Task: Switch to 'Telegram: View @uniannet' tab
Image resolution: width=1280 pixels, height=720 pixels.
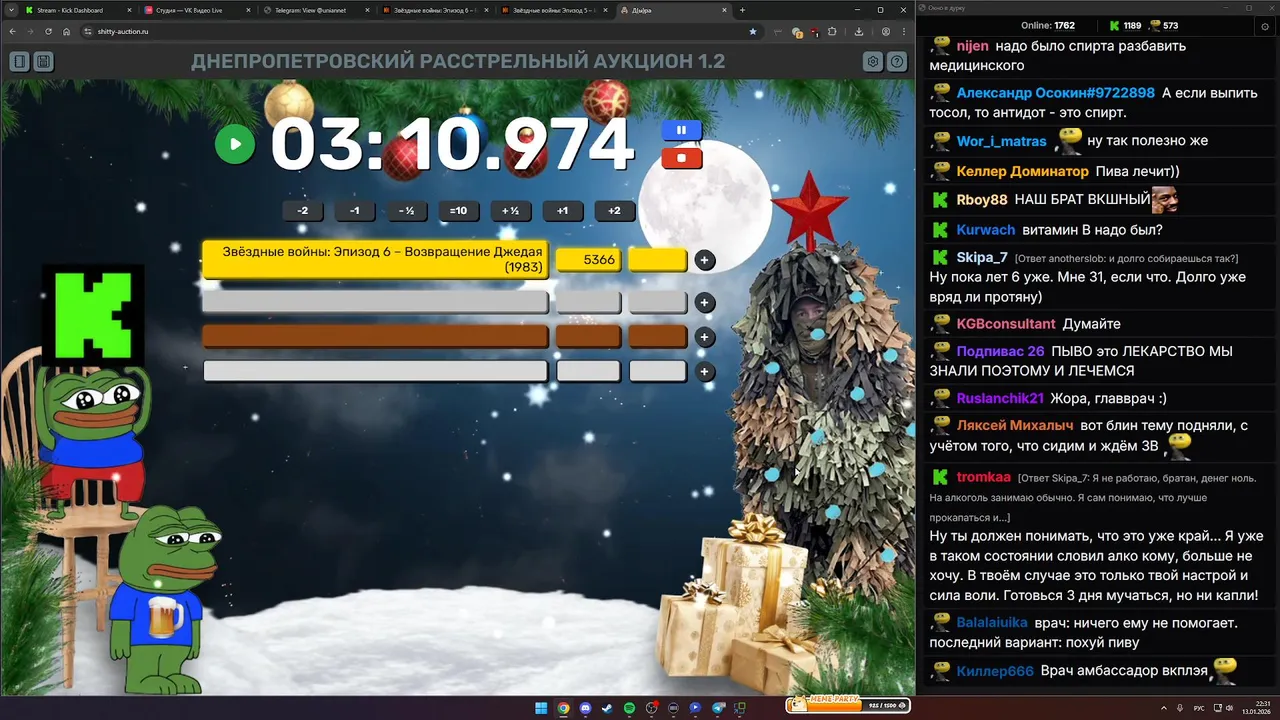Action: tap(315, 10)
